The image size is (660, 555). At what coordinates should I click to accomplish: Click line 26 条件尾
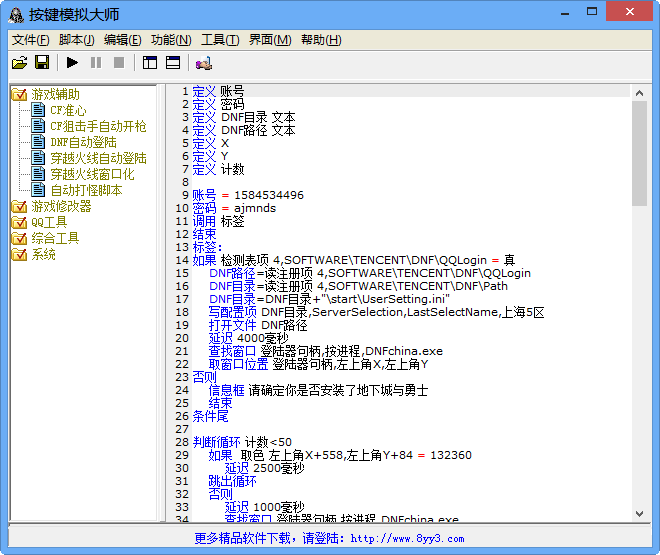click(210, 417)
